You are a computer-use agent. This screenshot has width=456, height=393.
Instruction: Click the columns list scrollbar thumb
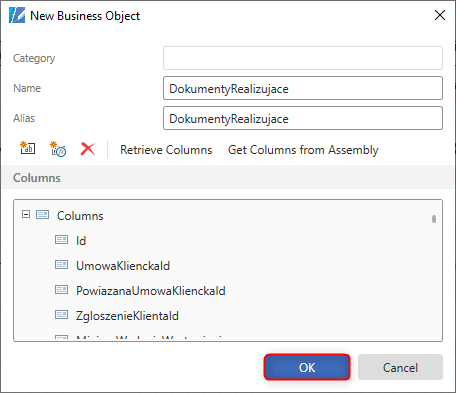pyautogui.click(x=434, y=219)
